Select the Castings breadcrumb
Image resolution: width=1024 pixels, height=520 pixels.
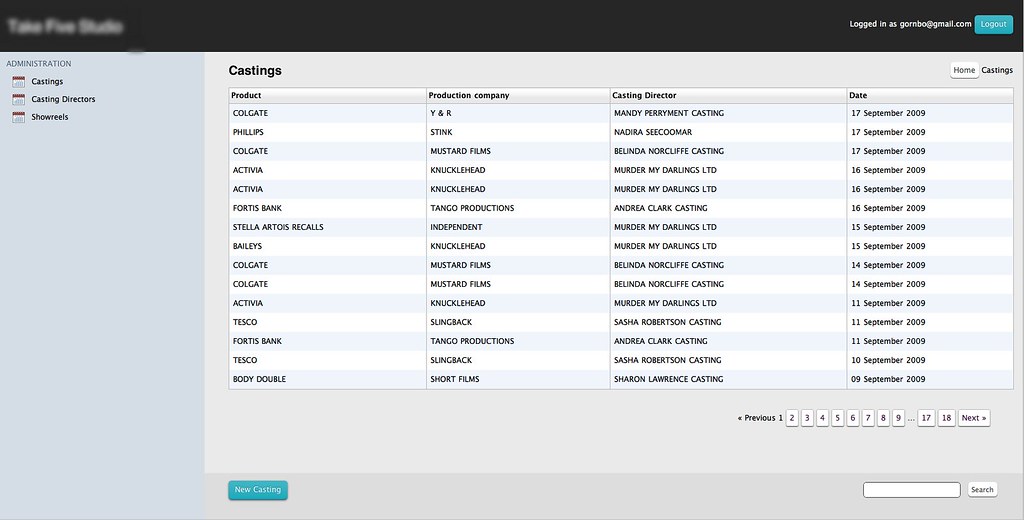997,70
